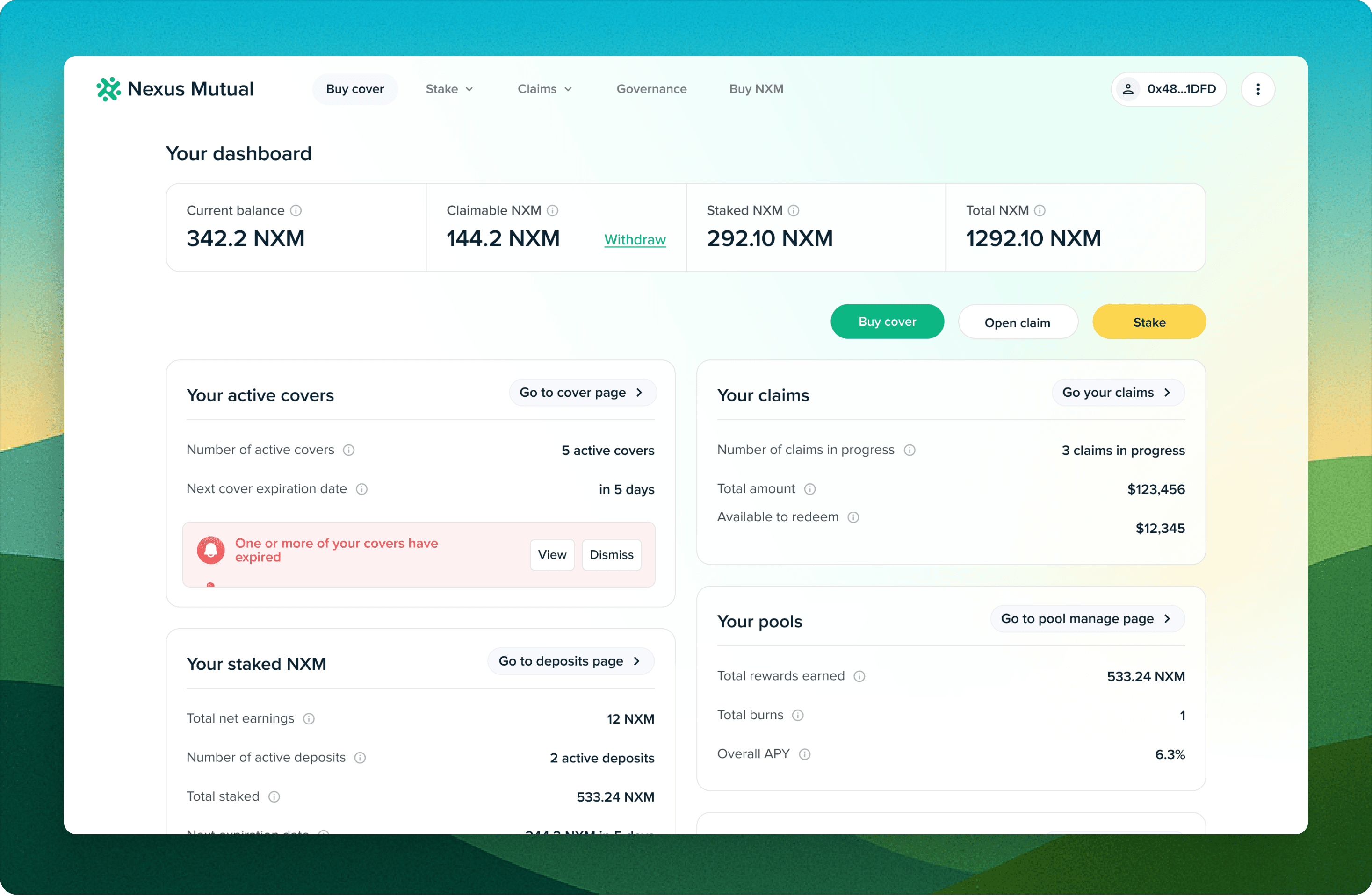1372x896 pixels.
Task: Click info icon next to Available to redeem
Action: (853, 517)
